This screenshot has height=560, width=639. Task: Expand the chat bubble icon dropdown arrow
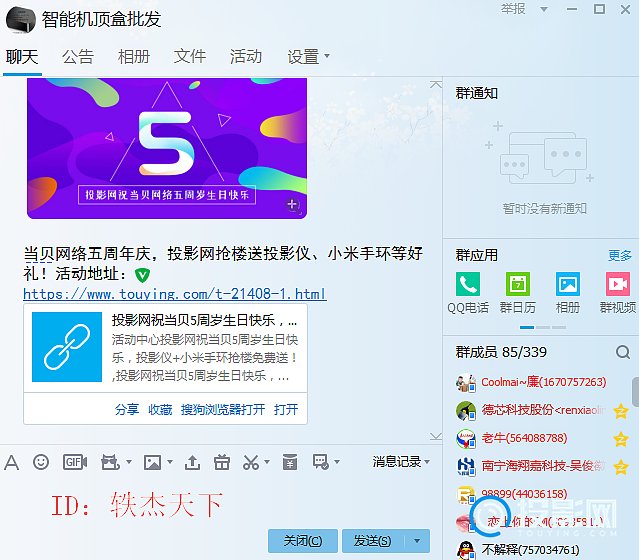pos(337,462)
